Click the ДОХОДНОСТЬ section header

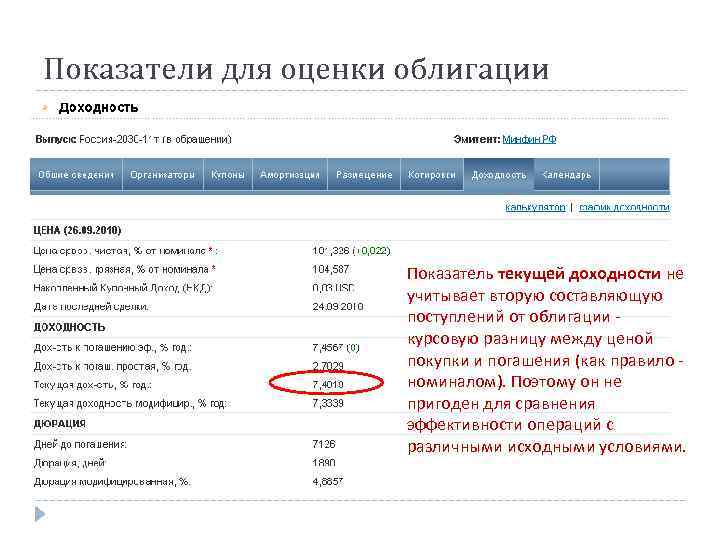(x=69, y=327)
